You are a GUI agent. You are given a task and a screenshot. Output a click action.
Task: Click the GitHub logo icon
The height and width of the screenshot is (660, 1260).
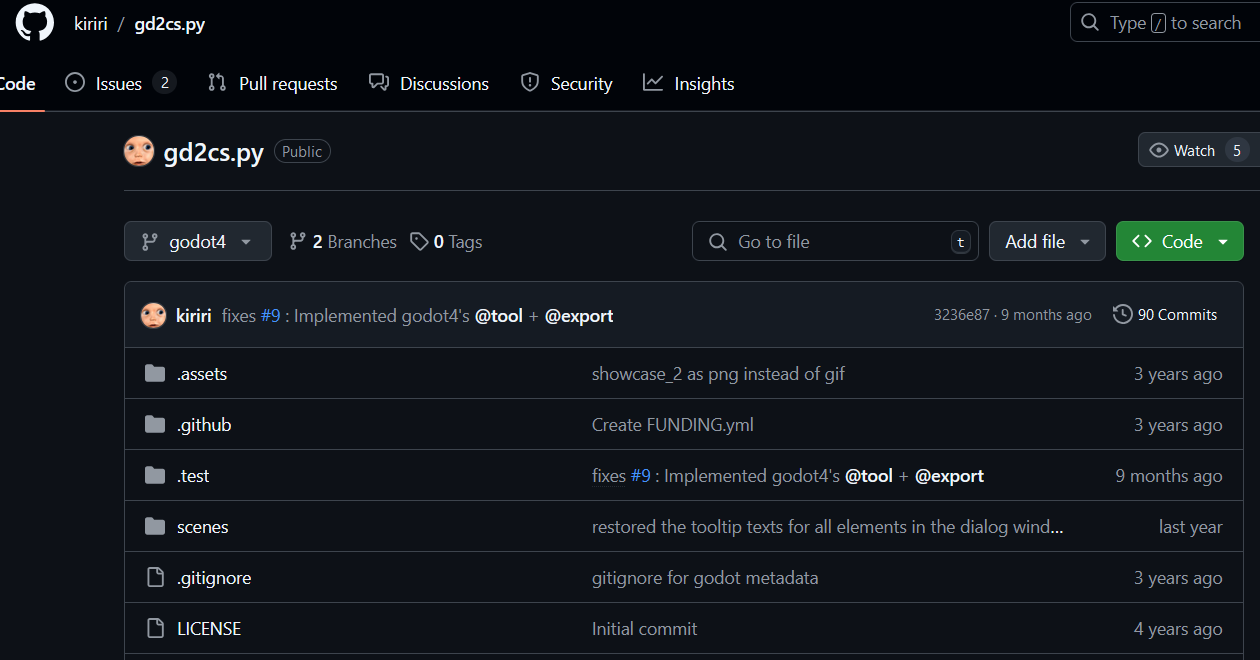(35, 23)
